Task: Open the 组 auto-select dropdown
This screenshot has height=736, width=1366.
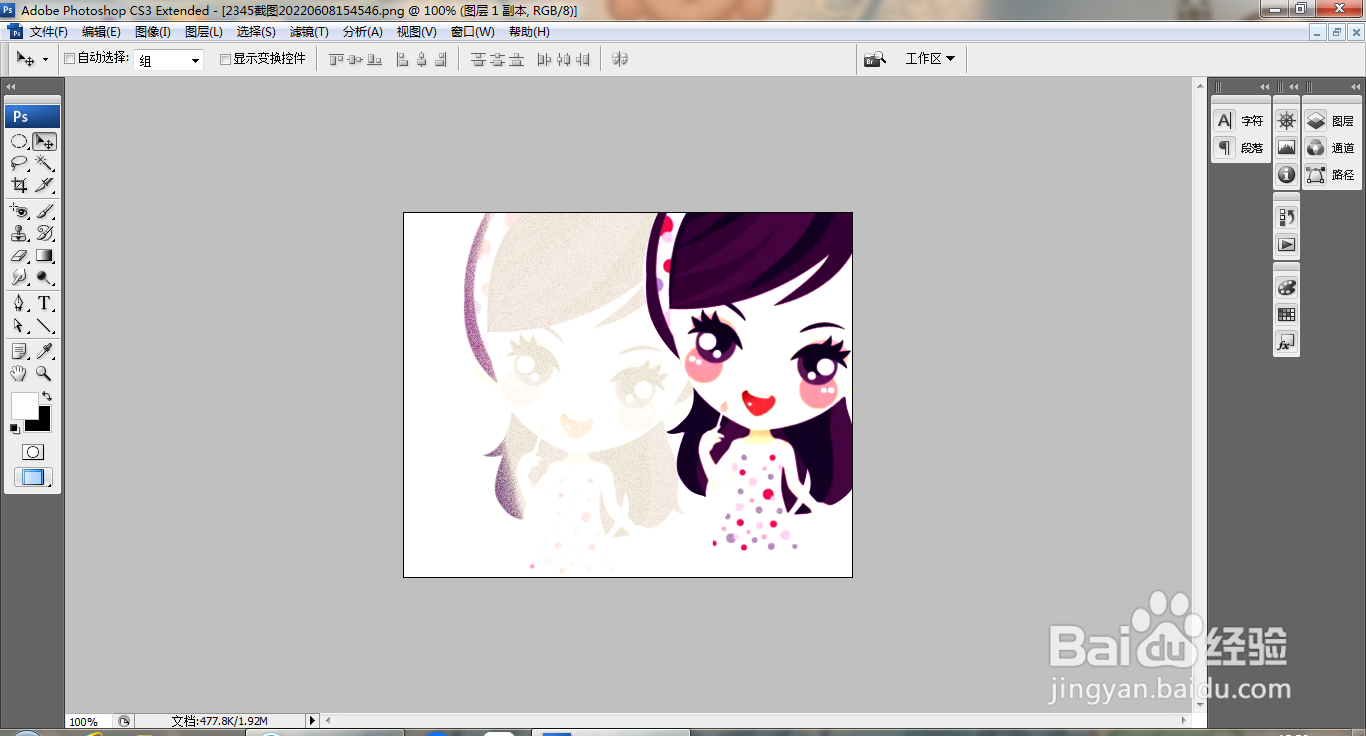Action: (x=168, y=60)
